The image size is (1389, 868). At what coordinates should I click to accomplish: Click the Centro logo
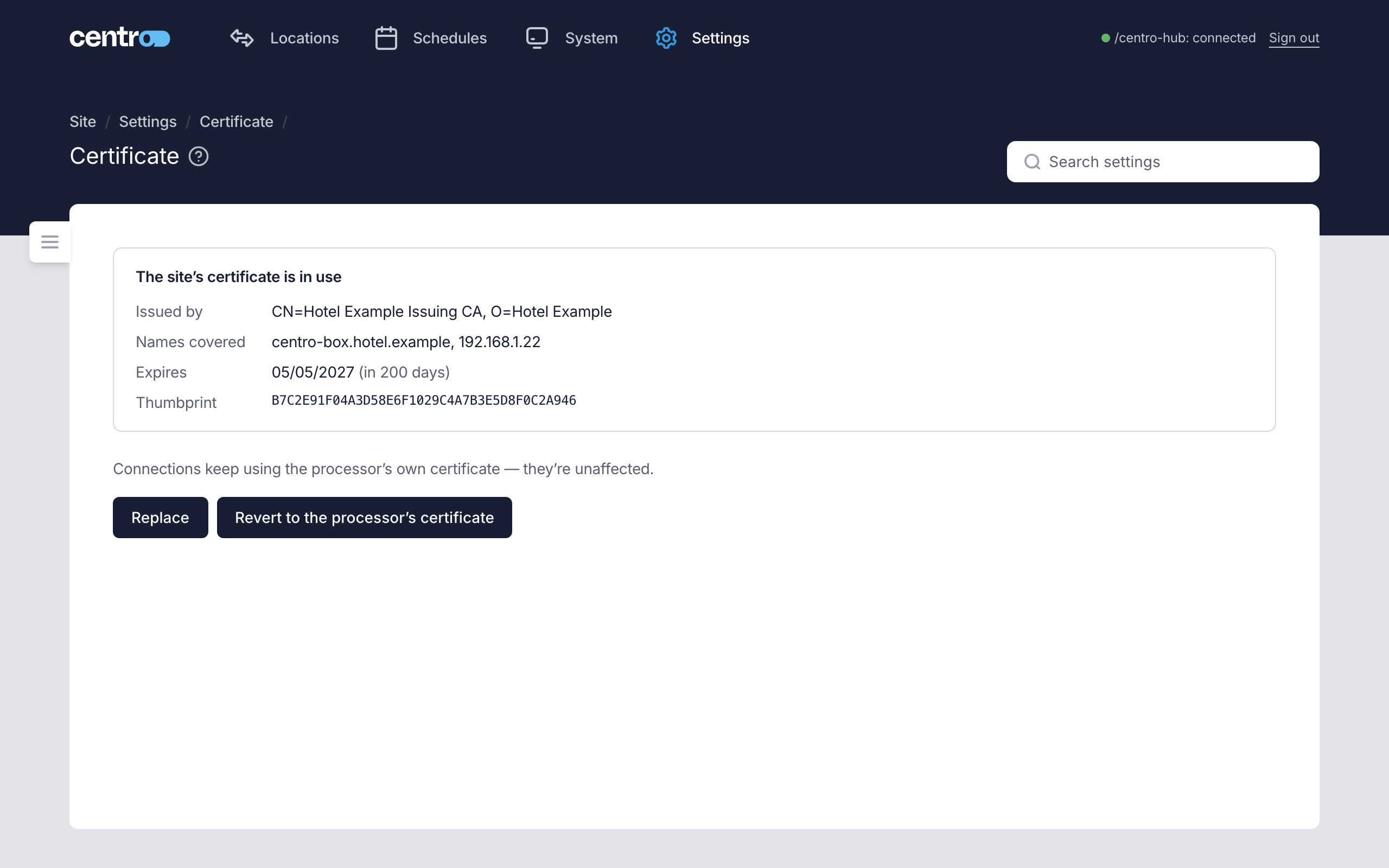(120, 38)
